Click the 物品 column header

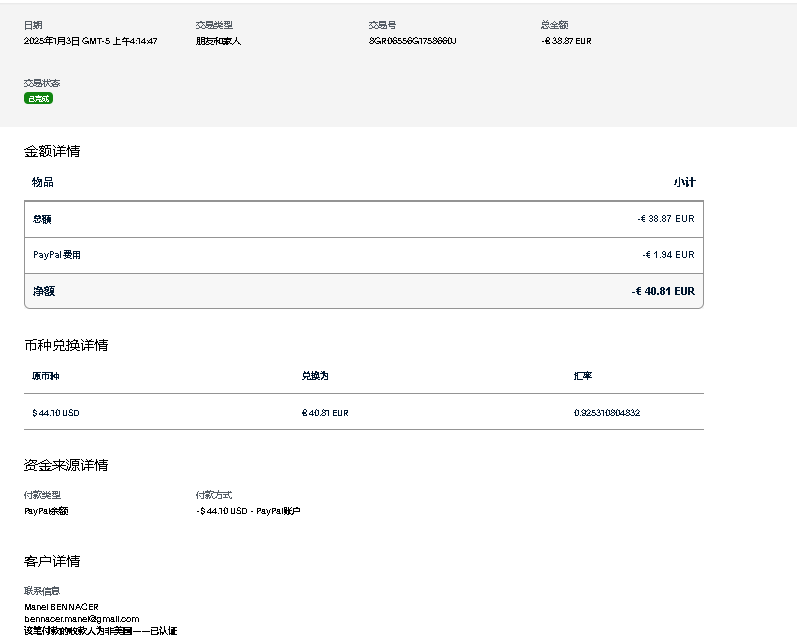click(43, 182)
